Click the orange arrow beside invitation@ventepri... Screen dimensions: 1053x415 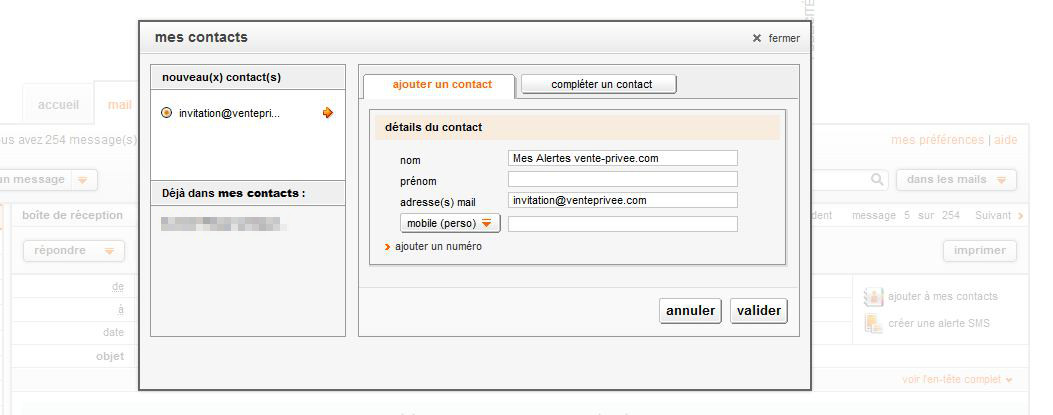327,113
